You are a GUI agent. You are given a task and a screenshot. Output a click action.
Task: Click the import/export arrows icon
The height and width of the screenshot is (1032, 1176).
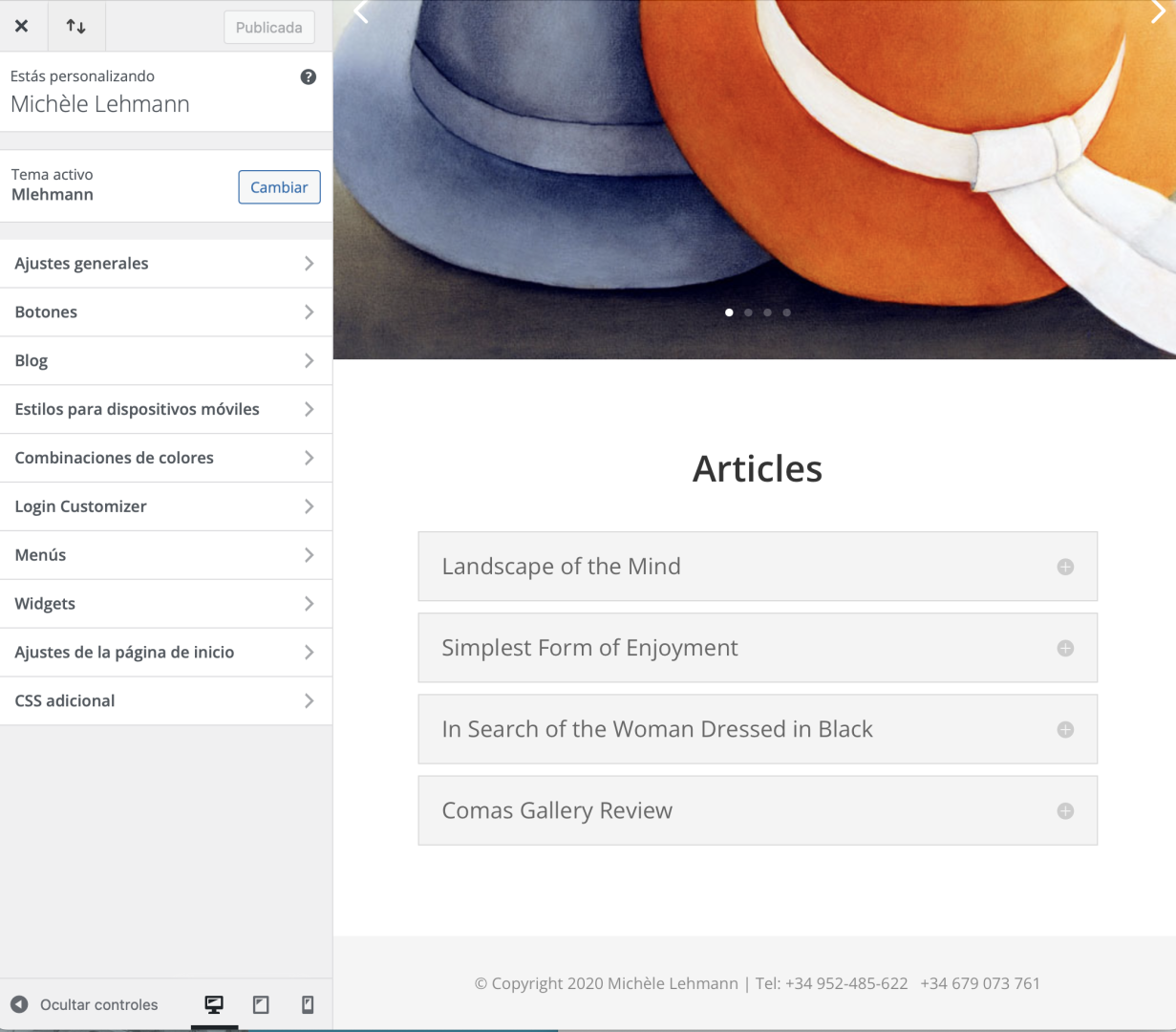(x=75, y=26)
